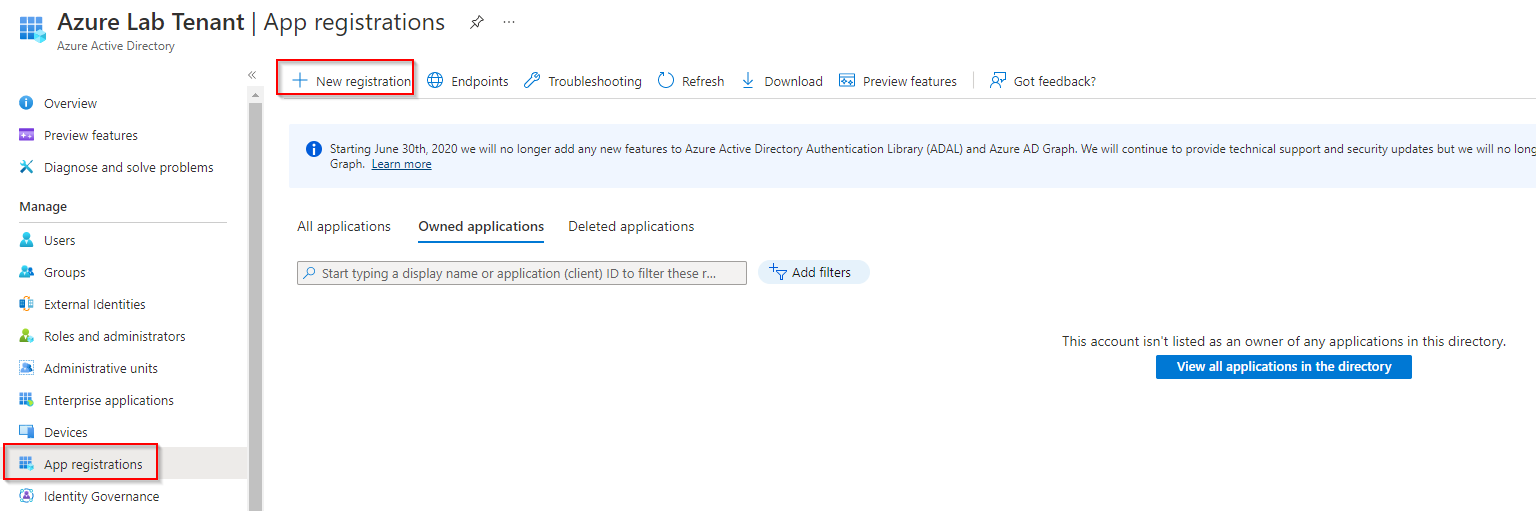Click the Overview info icon in sidebar
Screen dimensions: 1536x511
pos(27,103)
